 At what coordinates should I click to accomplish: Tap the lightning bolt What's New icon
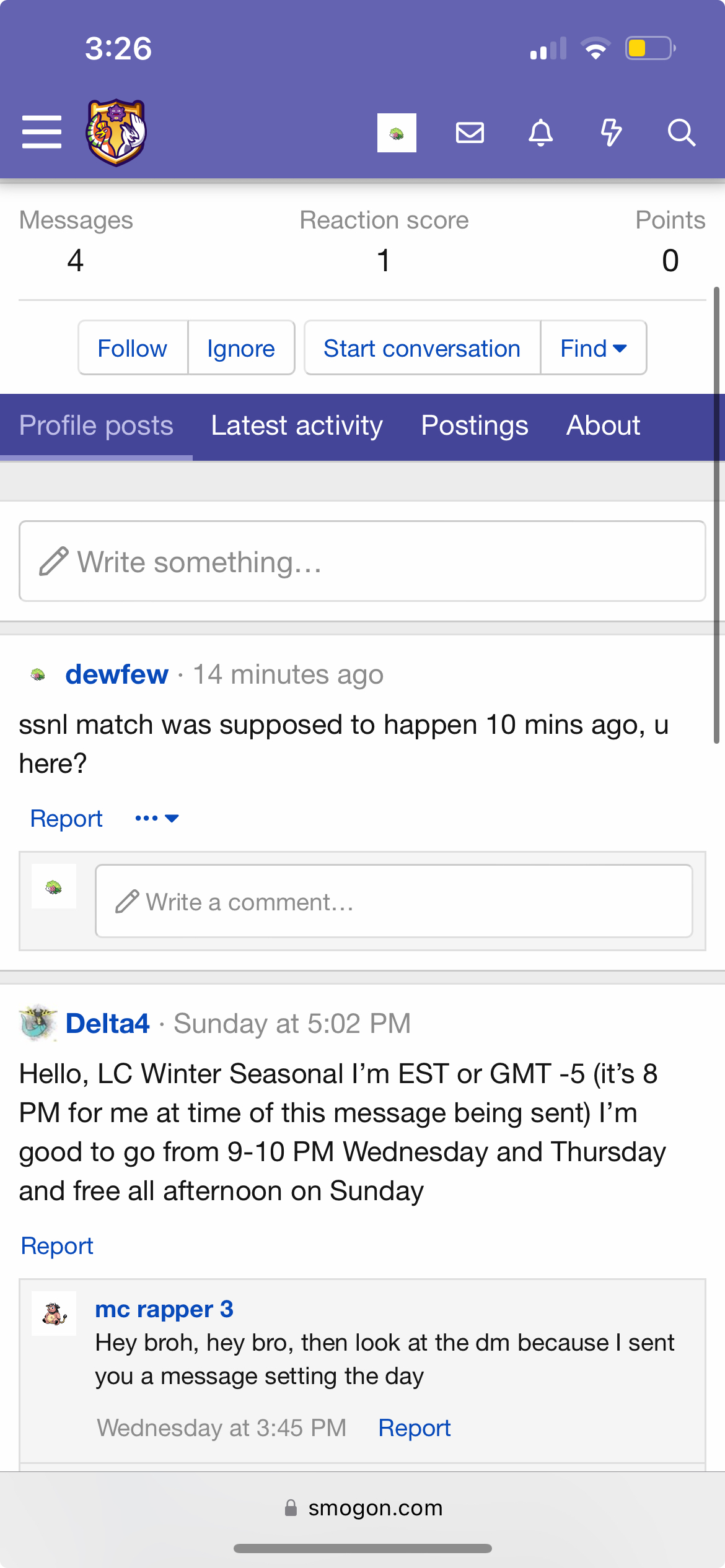pyautogui.click(x=611, y=133)
